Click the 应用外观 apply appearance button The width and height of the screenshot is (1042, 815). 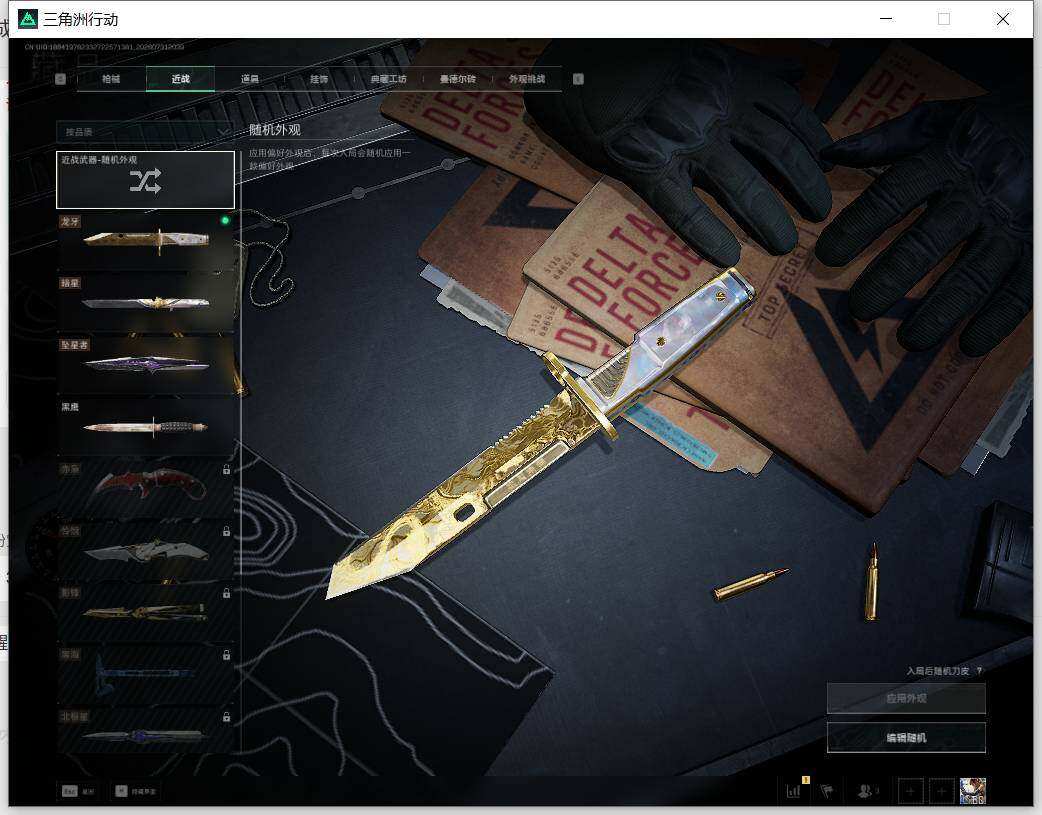pyautogui.click(x=906, y=699)
